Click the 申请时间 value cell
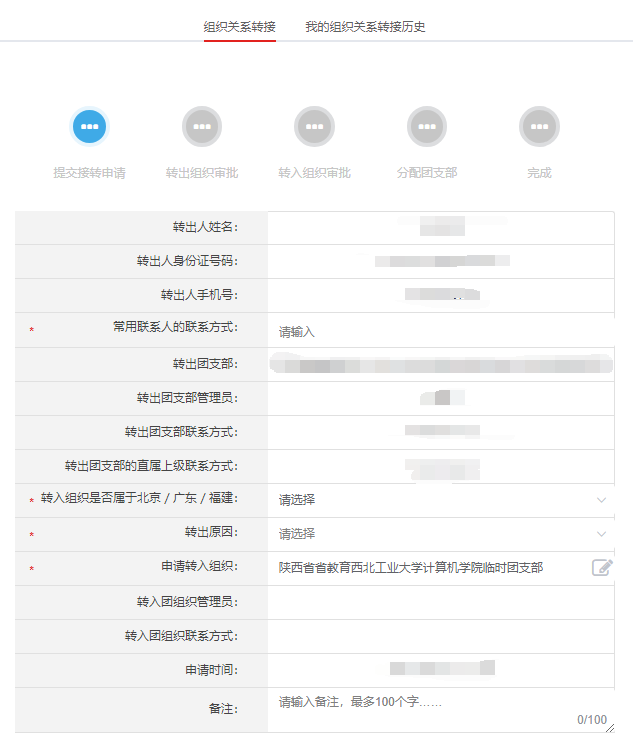633x744 pixels. (x=442, y=669)
